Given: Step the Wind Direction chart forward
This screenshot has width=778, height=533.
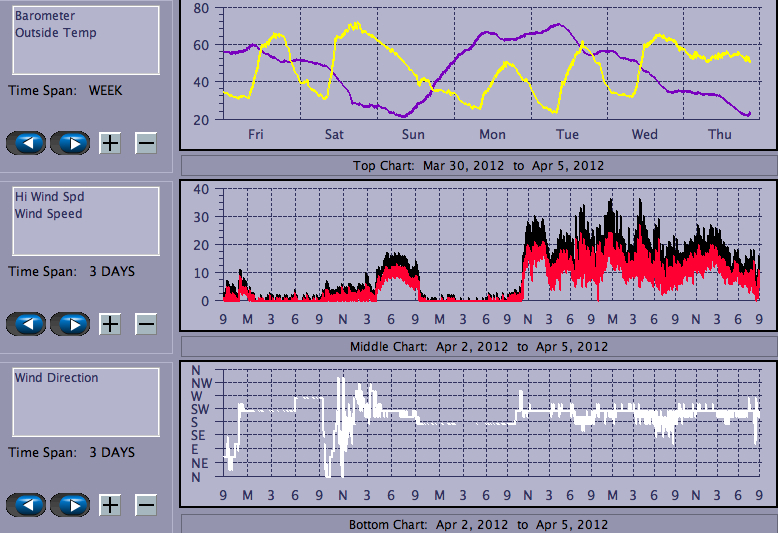Looking at the screenshot, I should click(70, 505).
